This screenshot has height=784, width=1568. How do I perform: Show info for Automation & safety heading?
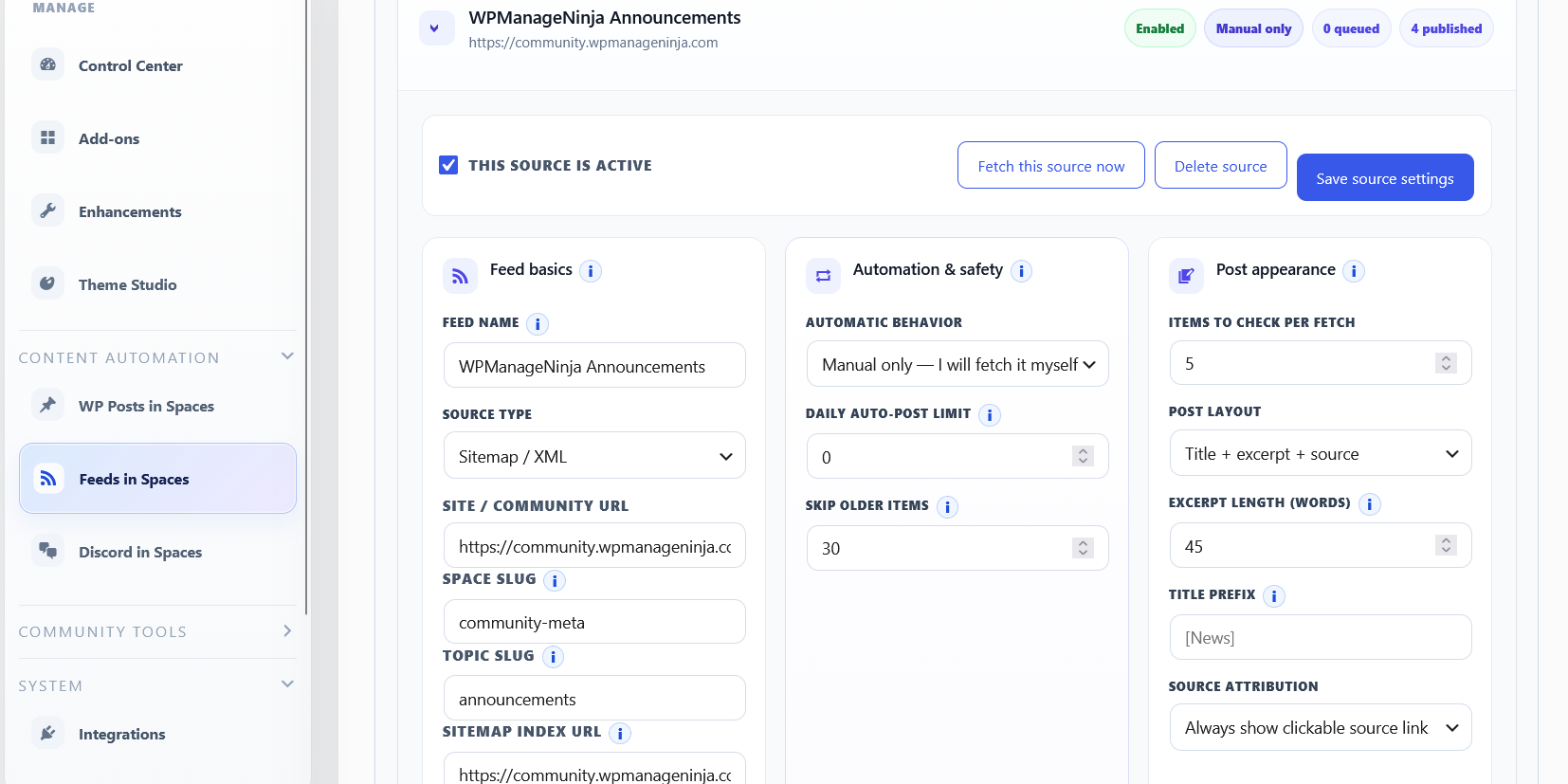pos(1021,271)
